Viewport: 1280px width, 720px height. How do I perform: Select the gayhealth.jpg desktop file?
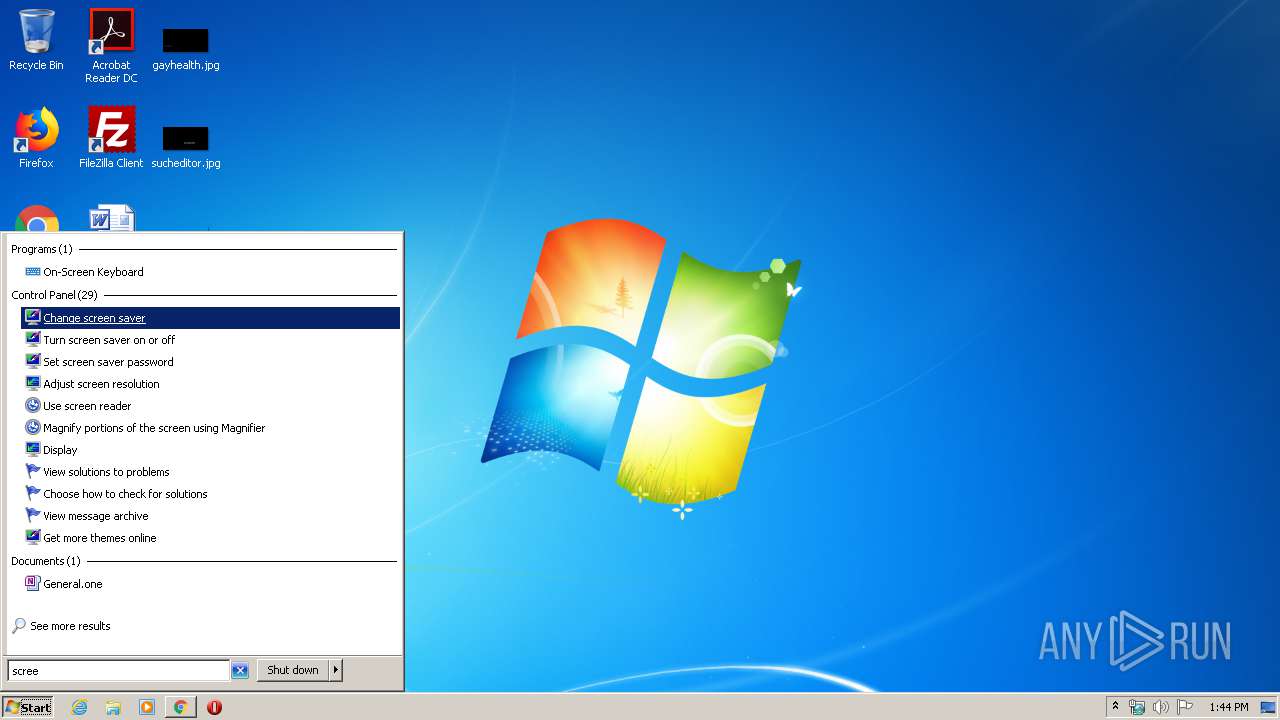186,50
